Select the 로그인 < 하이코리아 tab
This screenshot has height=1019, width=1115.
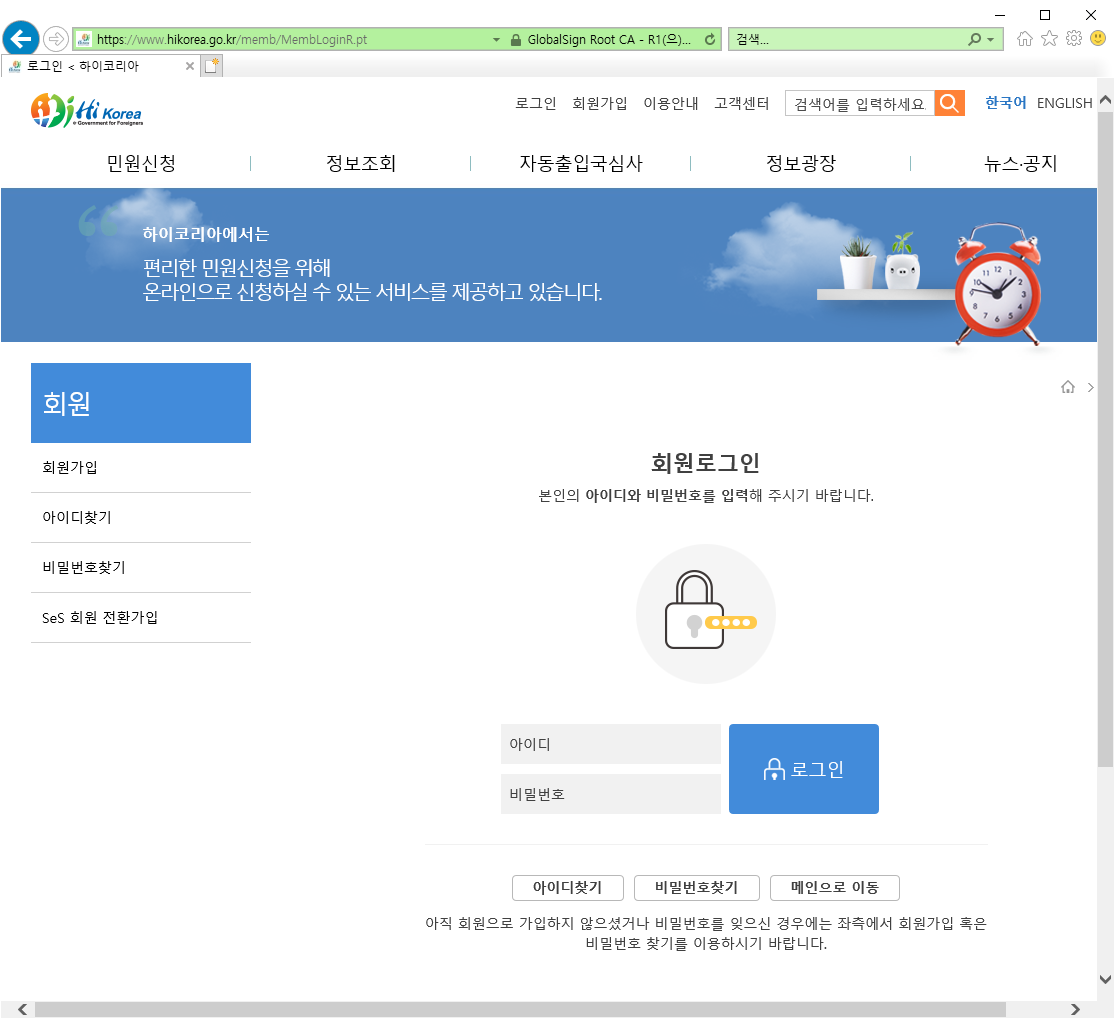(x=100, y=66)
